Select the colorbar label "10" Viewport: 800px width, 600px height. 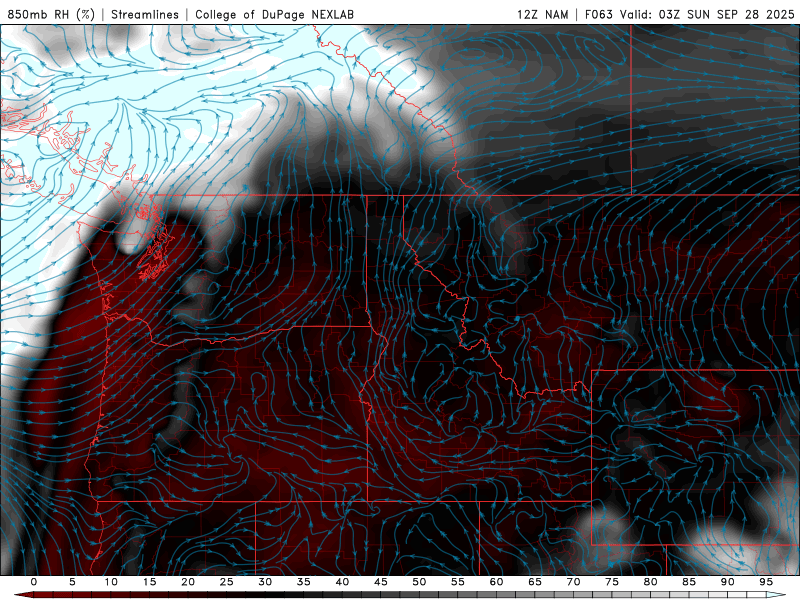click(x=111, y=582)
